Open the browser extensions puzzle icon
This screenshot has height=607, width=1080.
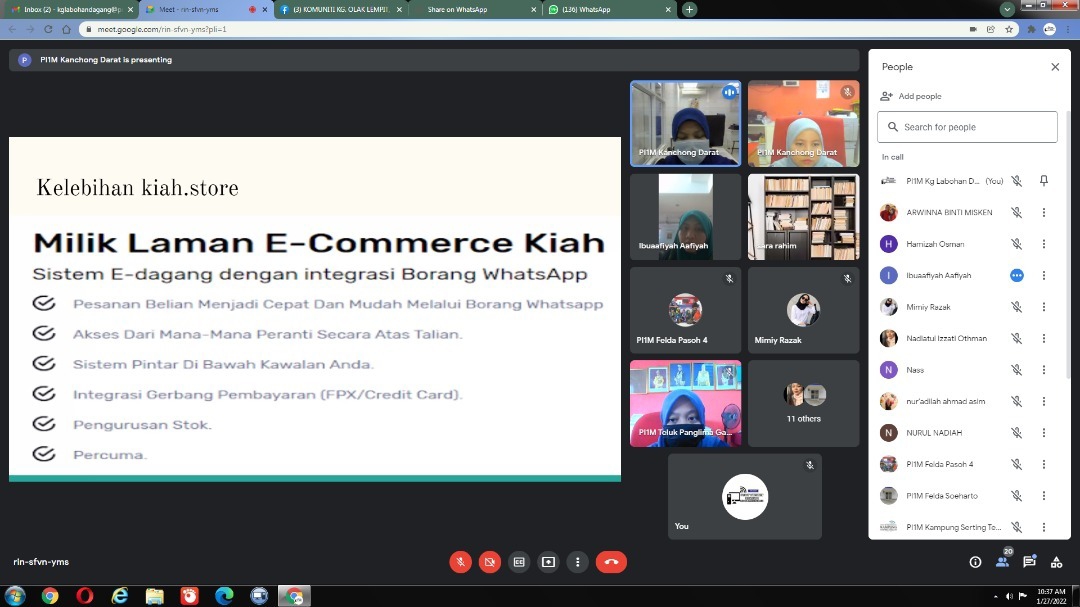click(x=1031, y=29)
